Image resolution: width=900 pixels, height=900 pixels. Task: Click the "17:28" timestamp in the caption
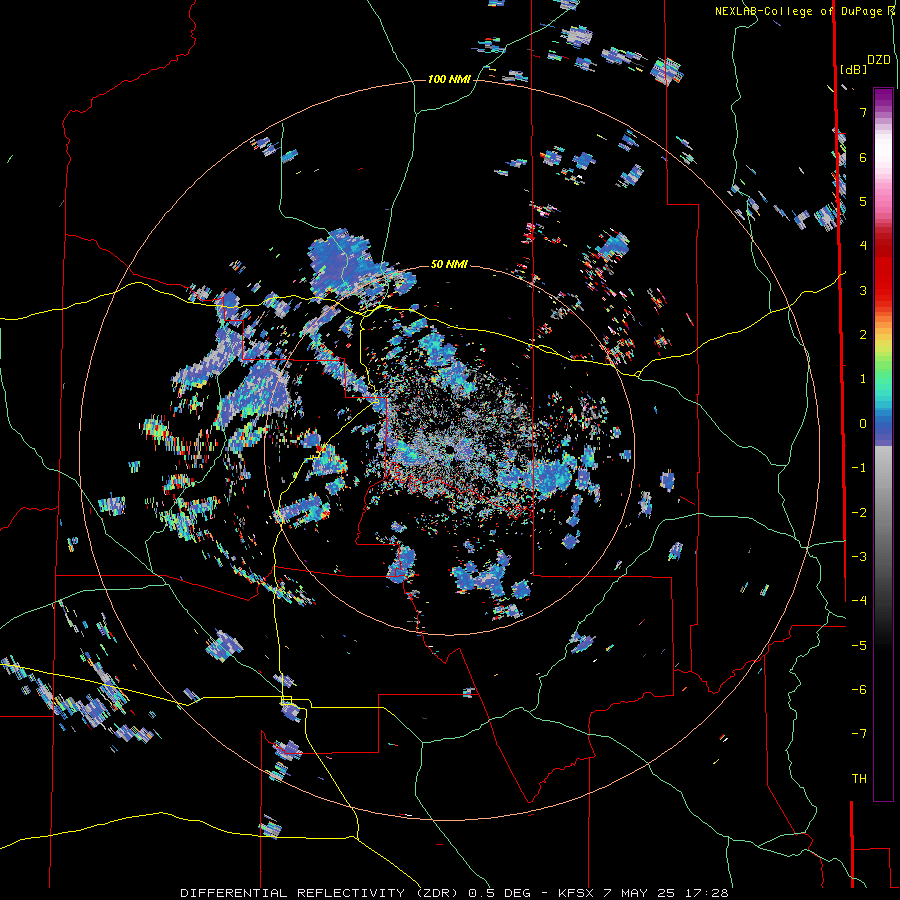tap(708, 893)
